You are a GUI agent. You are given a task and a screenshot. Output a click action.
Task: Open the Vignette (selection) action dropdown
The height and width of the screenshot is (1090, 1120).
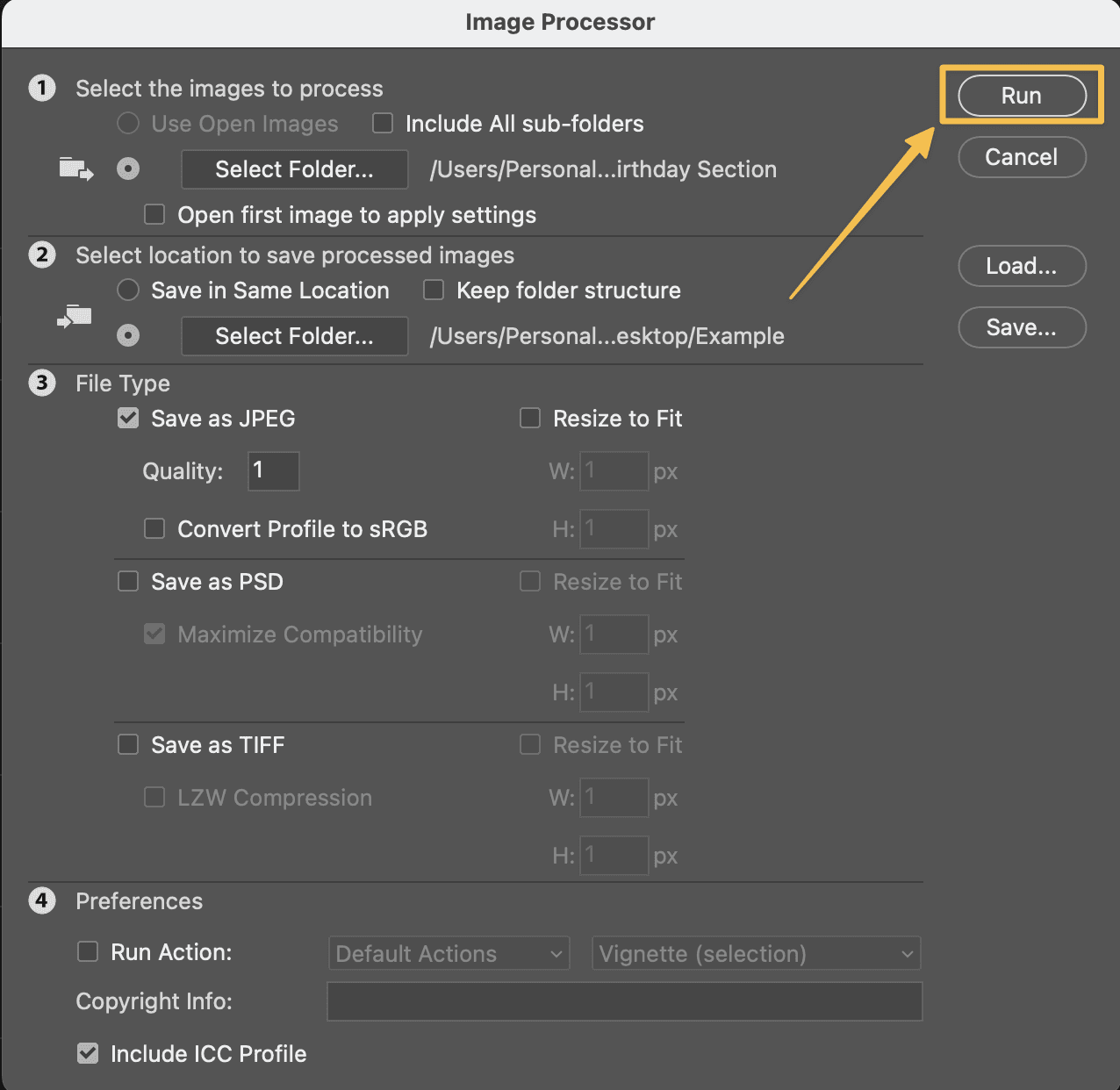pos(756,953)
